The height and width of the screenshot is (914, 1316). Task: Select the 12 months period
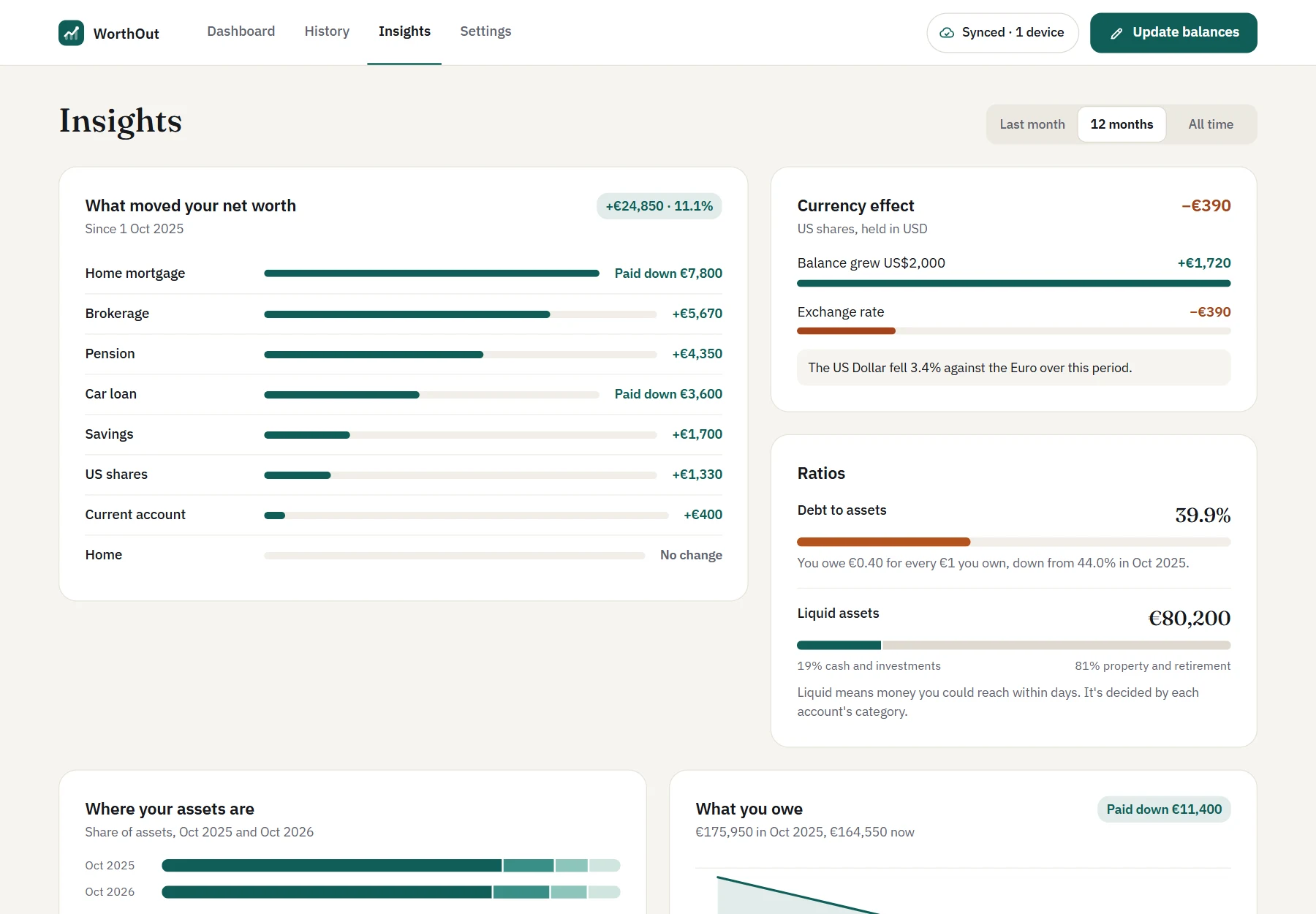1122,124
